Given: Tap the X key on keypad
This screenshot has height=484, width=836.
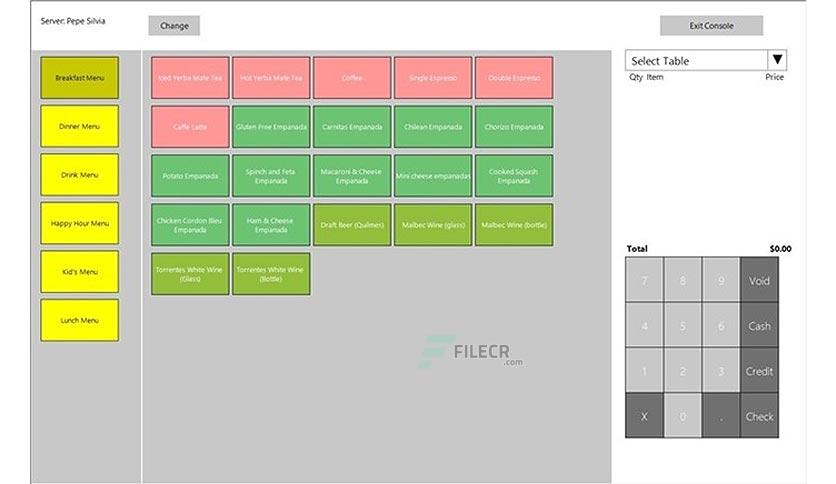Looking at the screenshot, I should (x=644, y=416).
